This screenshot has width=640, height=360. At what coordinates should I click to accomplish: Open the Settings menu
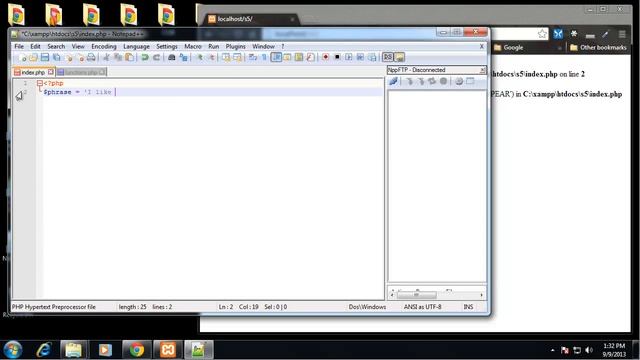(167, 47)
